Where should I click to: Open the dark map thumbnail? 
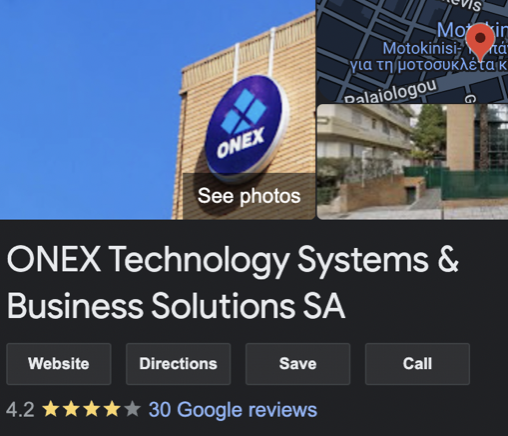(x=412, y=51)
